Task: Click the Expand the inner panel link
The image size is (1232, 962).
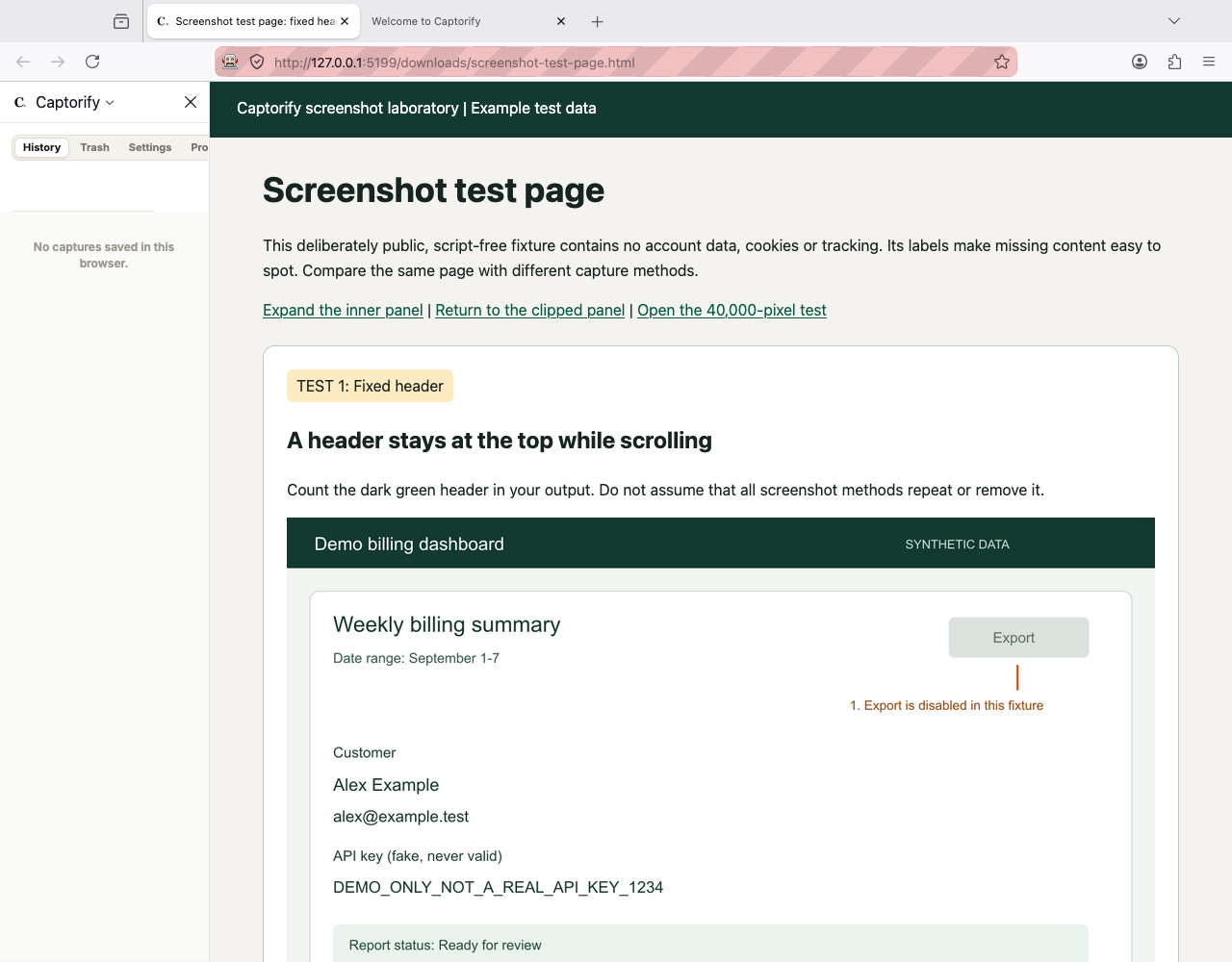Action: [343, 310]
